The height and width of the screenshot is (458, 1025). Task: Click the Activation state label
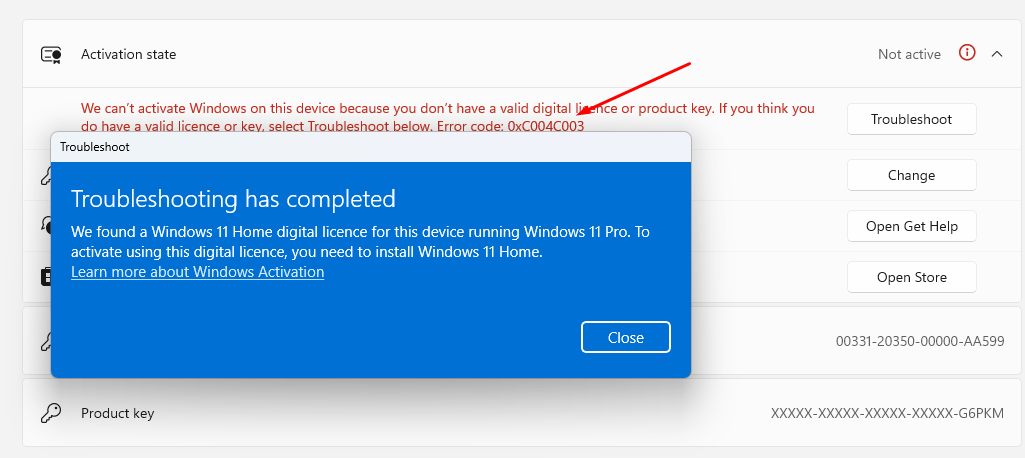pos(128,54)
